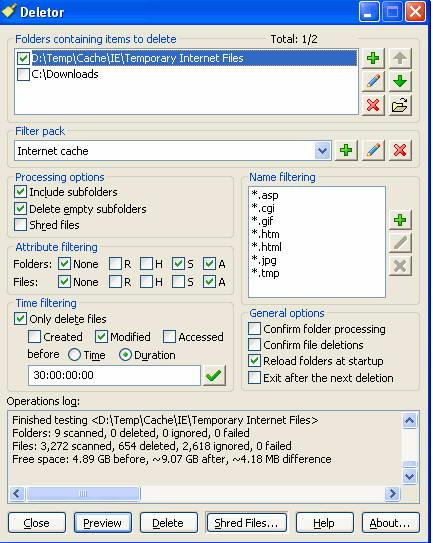Select *.html in name filtering list
Image resolution: width=433 pixels, height=543 pixels.
[266, 247]
